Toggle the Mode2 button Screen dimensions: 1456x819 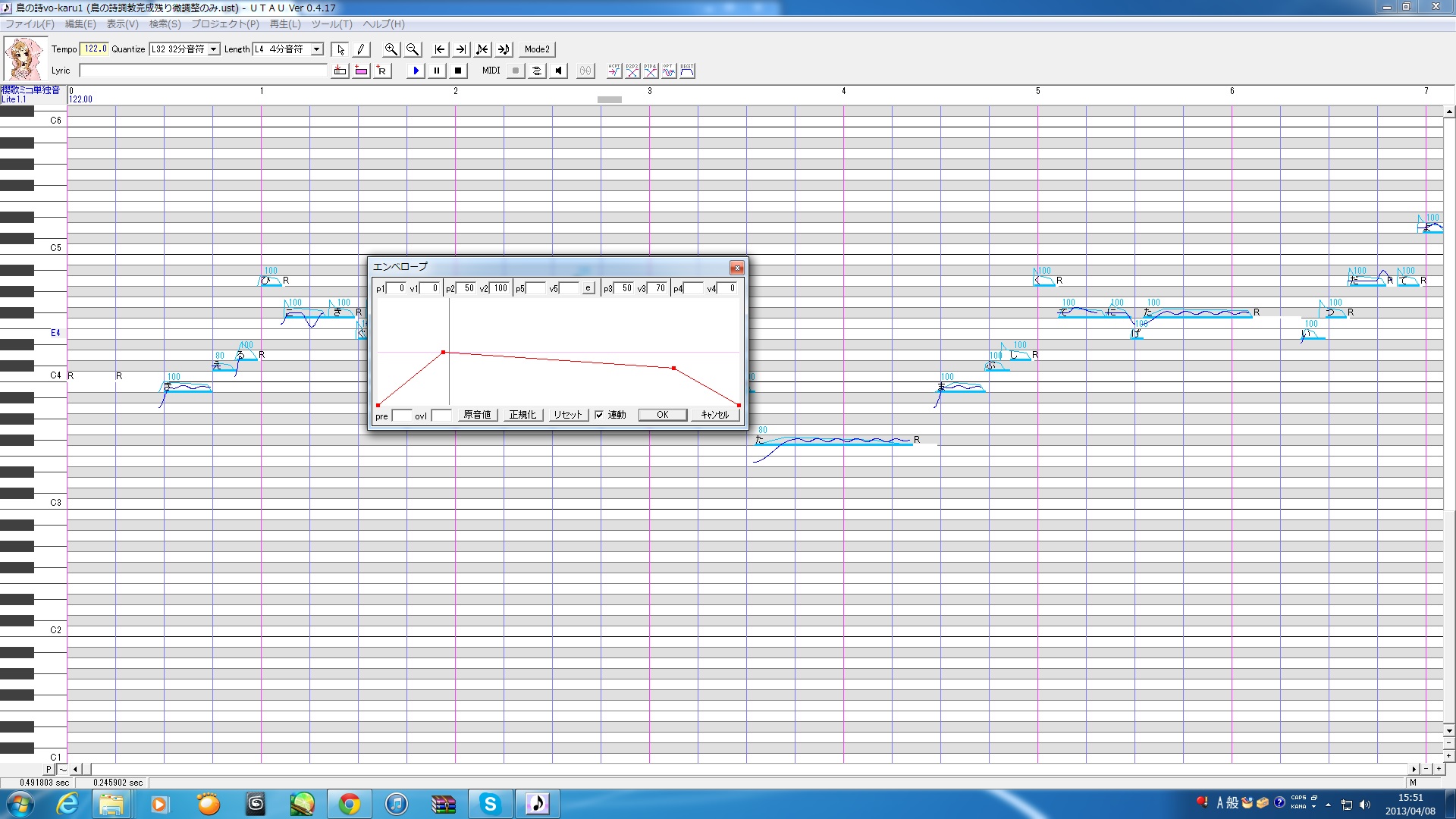pyautogui.click(x=537, y=49)
